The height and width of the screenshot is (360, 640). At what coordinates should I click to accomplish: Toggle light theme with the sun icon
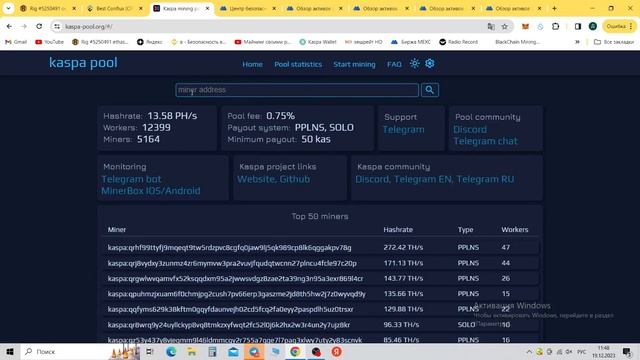[415, 64]
